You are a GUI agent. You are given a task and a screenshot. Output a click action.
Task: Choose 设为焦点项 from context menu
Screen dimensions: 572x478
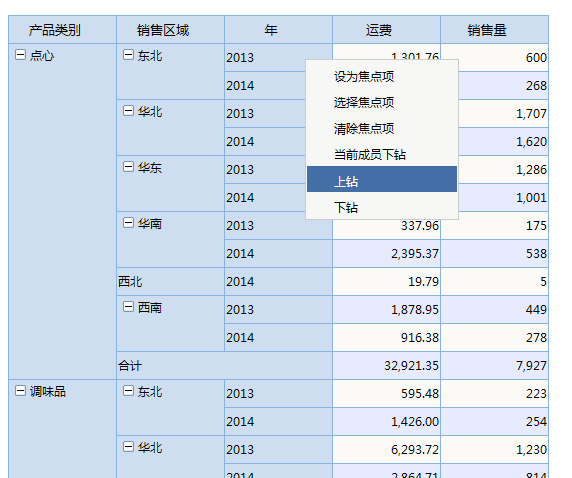click(x=382, y=77)
